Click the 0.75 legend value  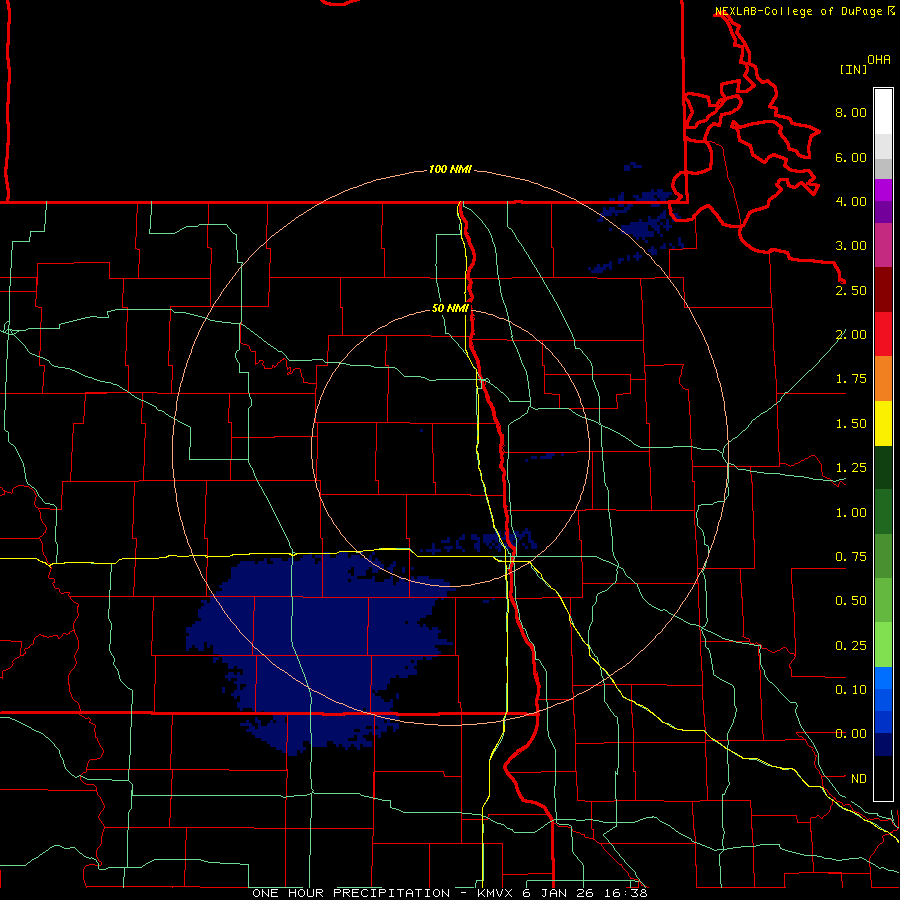pyautogui.click(x=851, y=557)
